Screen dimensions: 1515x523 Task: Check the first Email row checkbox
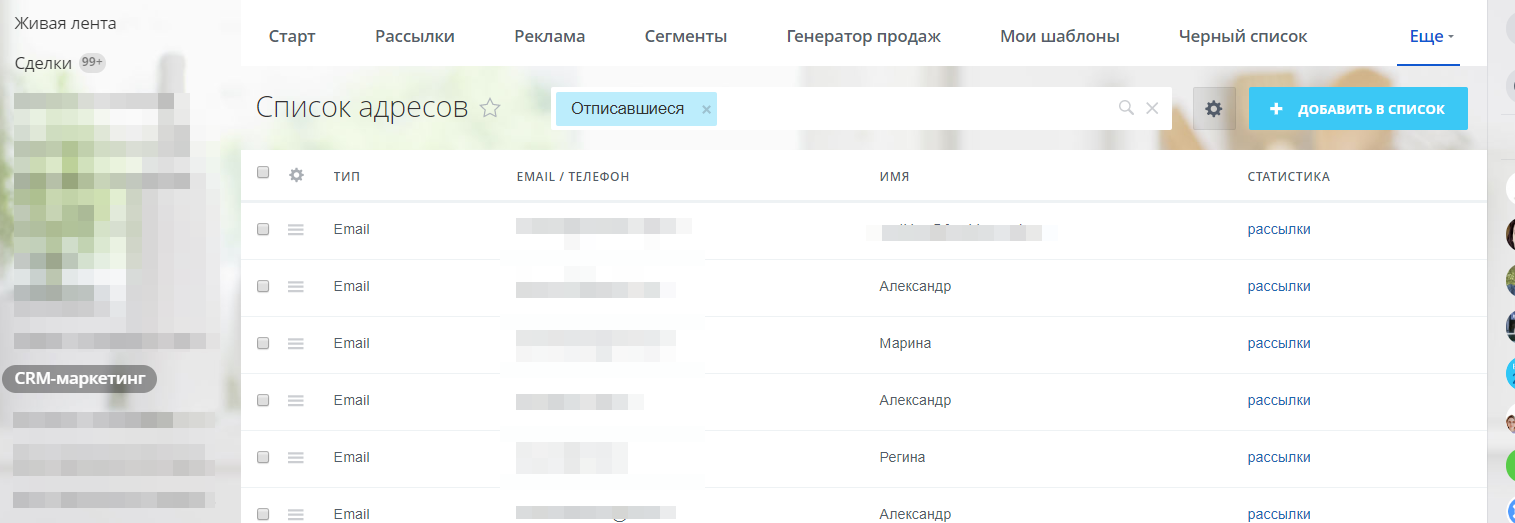tap(263, 229)
